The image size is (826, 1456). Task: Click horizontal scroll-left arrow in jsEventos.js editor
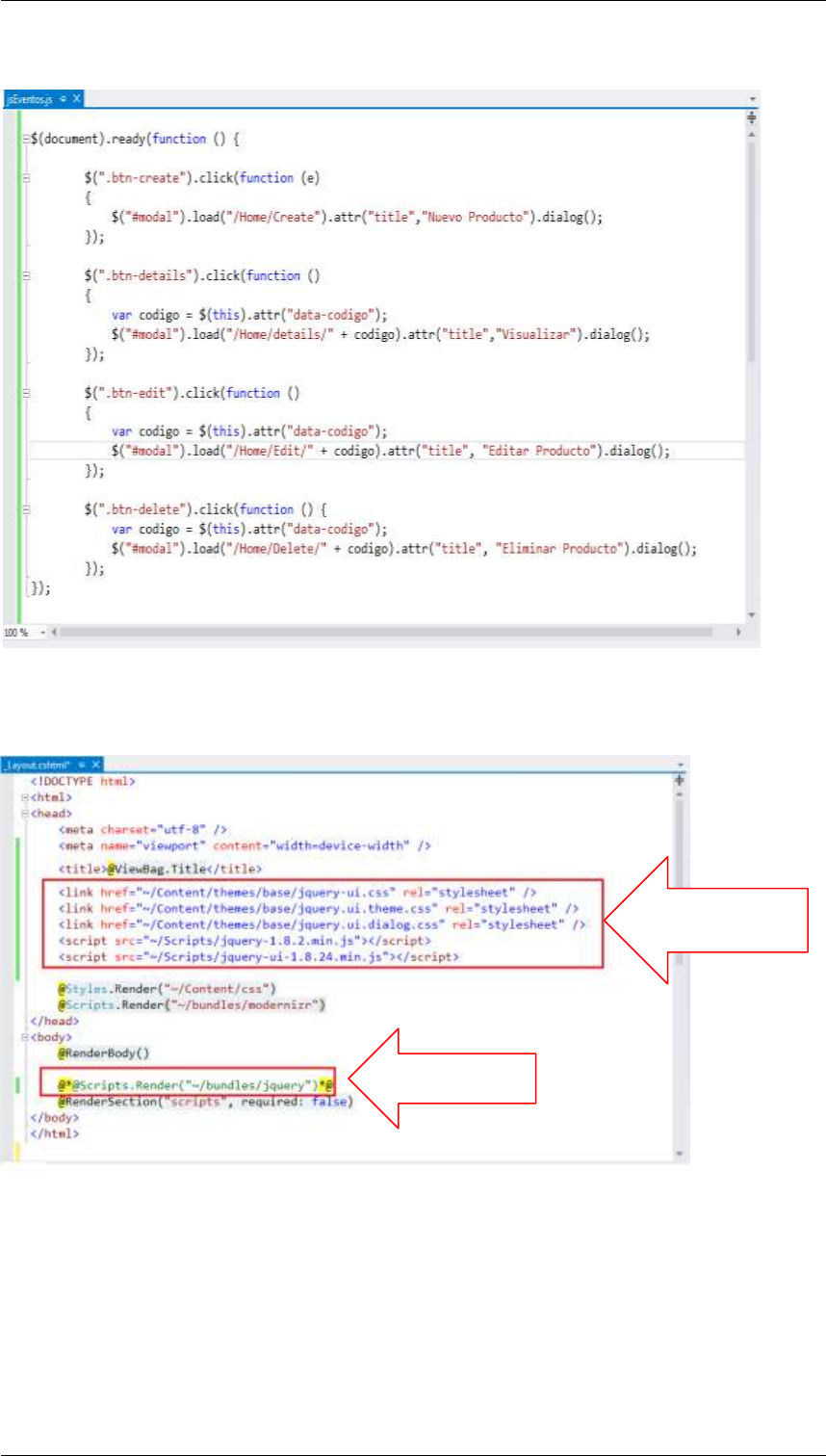[x=53, y=632]
